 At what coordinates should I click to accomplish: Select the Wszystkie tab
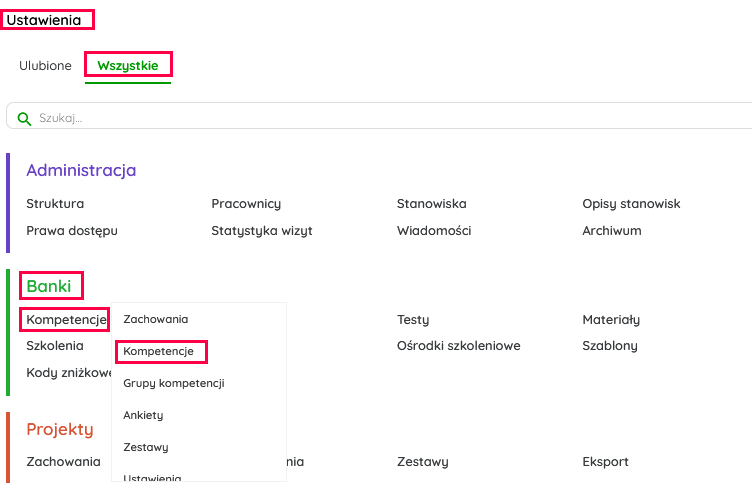[x=128, y=66]
